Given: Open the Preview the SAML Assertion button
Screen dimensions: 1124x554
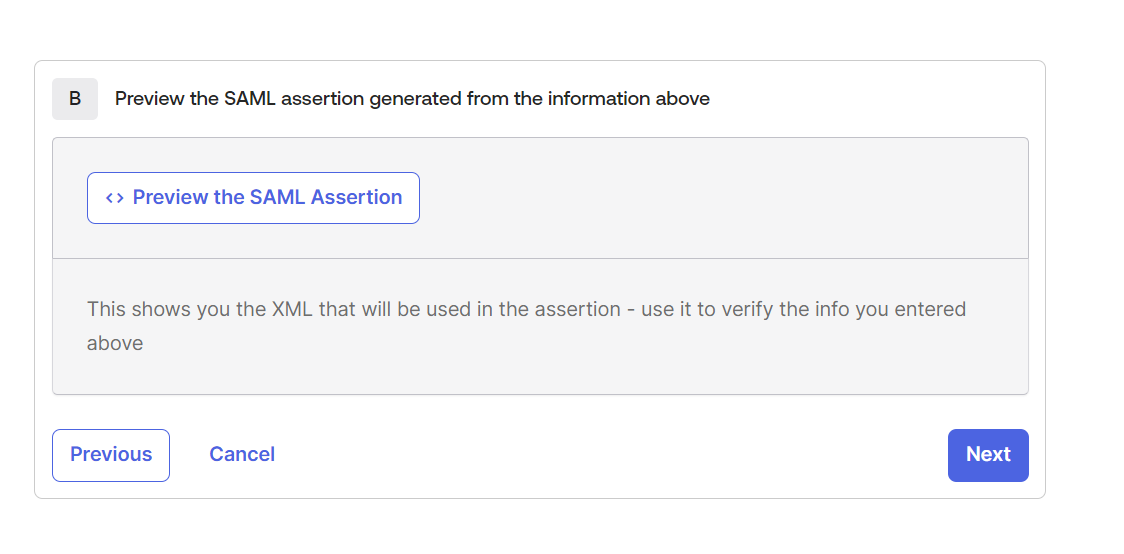Looking at the screenshot, I should coord(253,198).
